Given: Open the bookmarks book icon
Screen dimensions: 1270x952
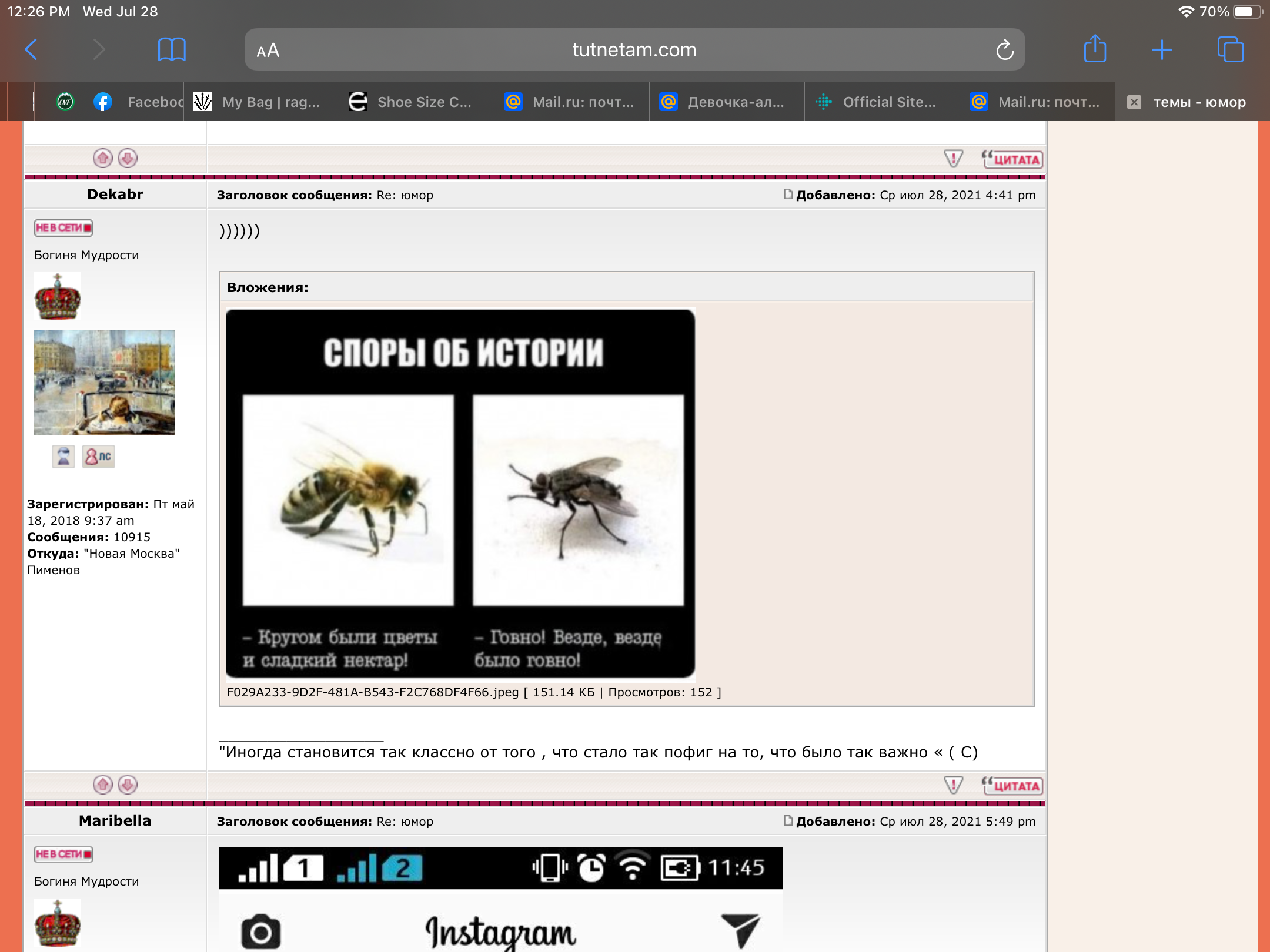Looking at the screenshot, I should point(172,50).
